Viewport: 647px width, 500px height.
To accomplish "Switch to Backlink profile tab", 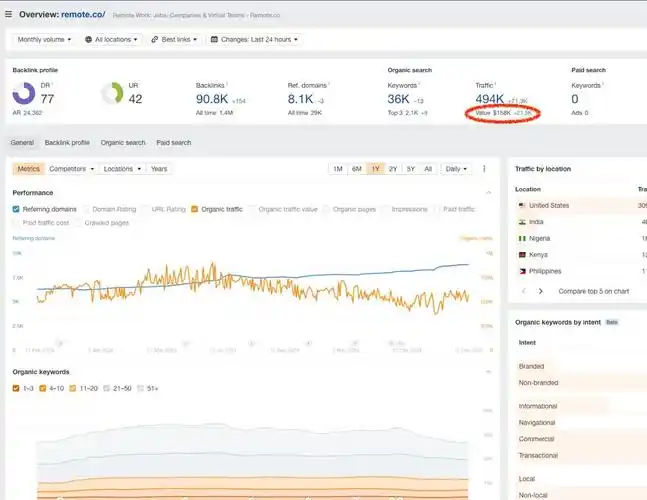I will click(x=67, y=142).
